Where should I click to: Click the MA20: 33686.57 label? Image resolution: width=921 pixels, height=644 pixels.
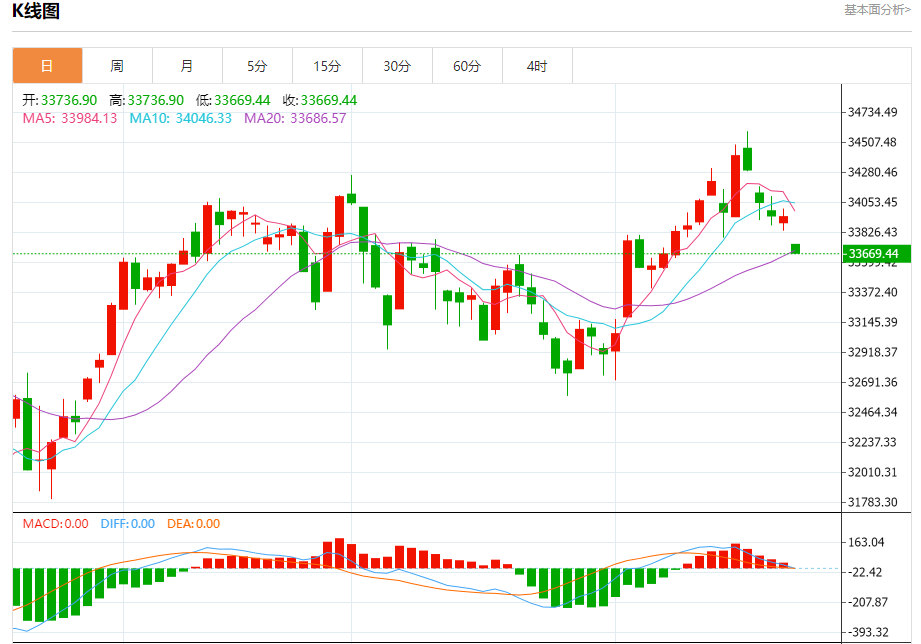(x=295, y=118)
